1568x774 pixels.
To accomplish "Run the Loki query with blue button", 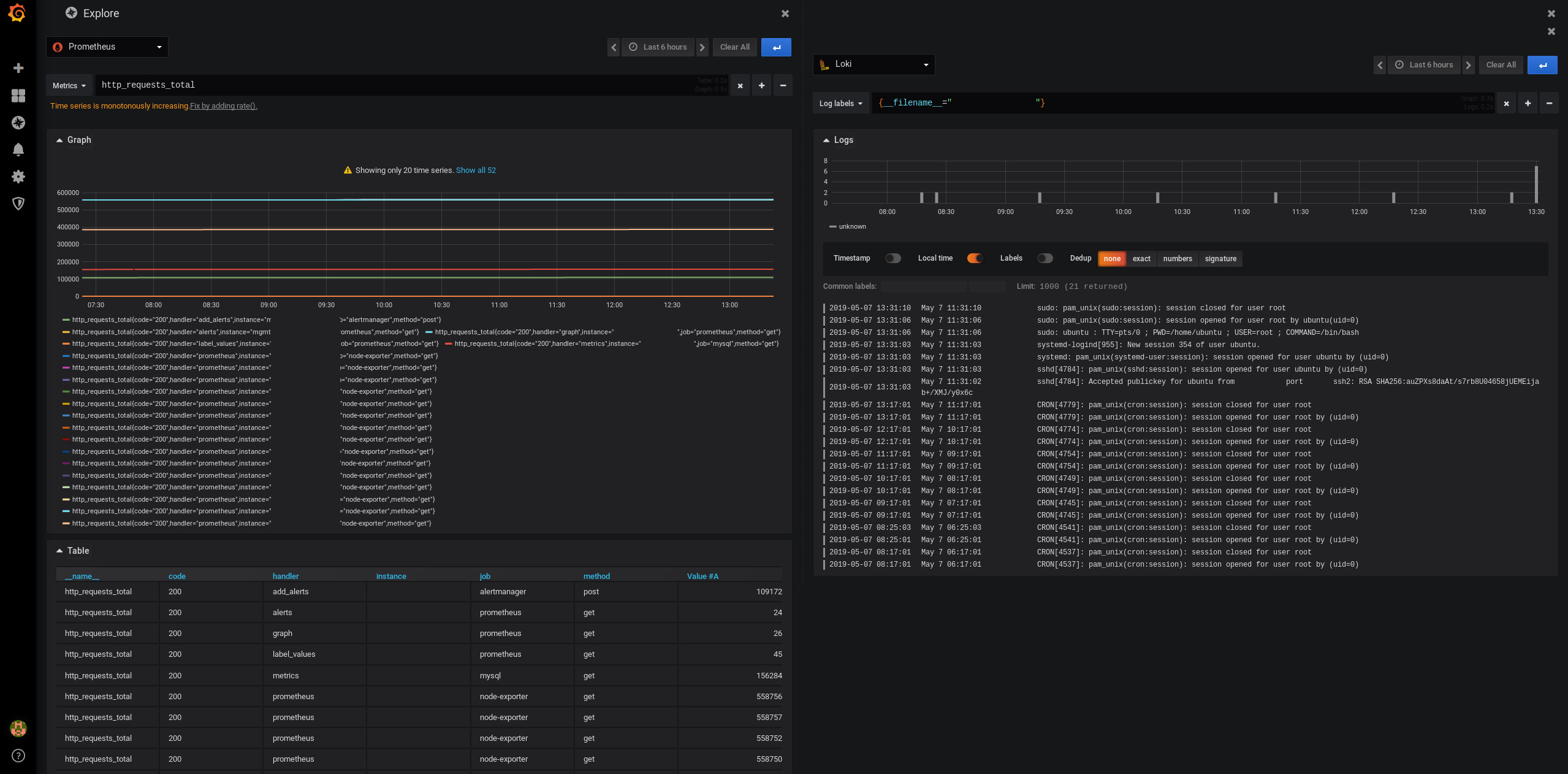I will [1542, 65].
